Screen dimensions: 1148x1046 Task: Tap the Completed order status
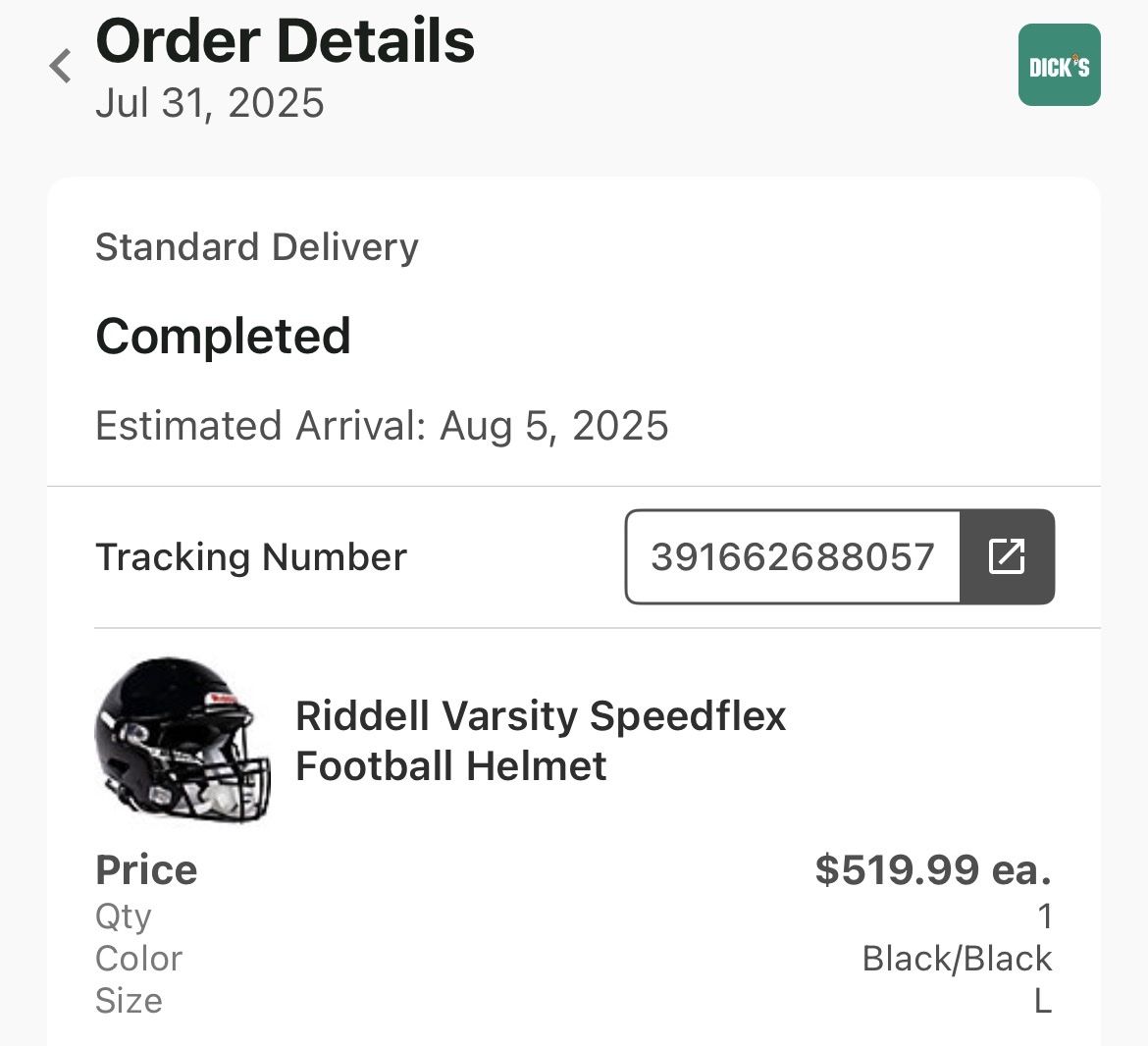pyautogui.click(x=224, y=336)
